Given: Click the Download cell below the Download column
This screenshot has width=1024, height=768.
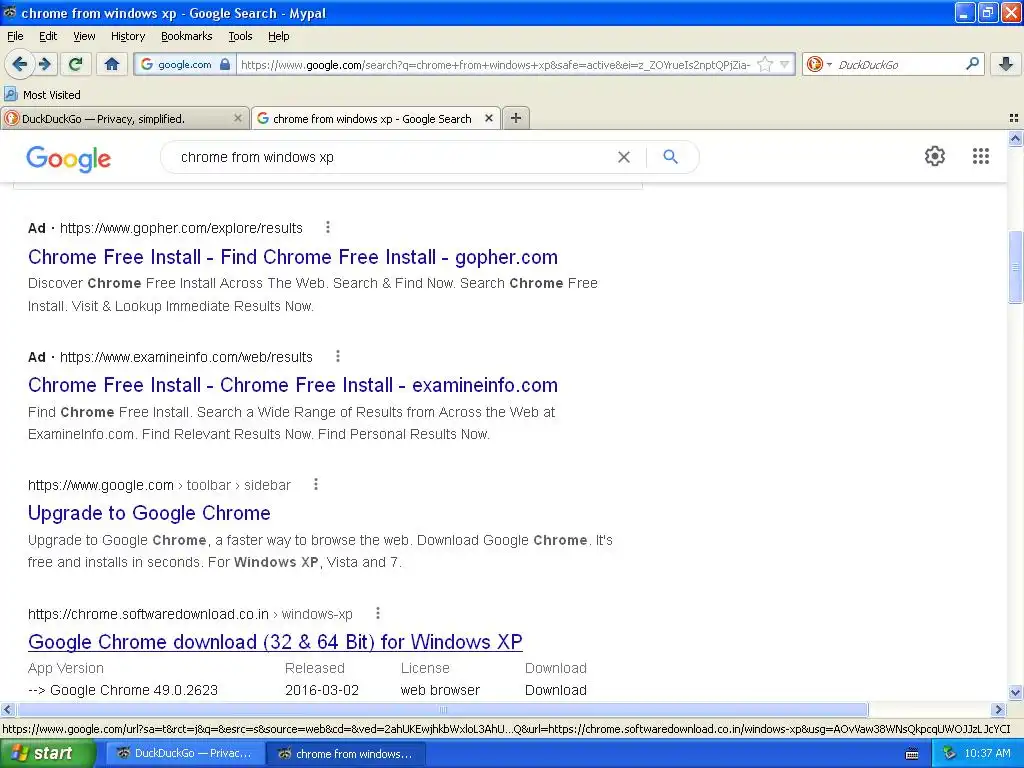Looking at the screenshot, I should tap(556, 690).
